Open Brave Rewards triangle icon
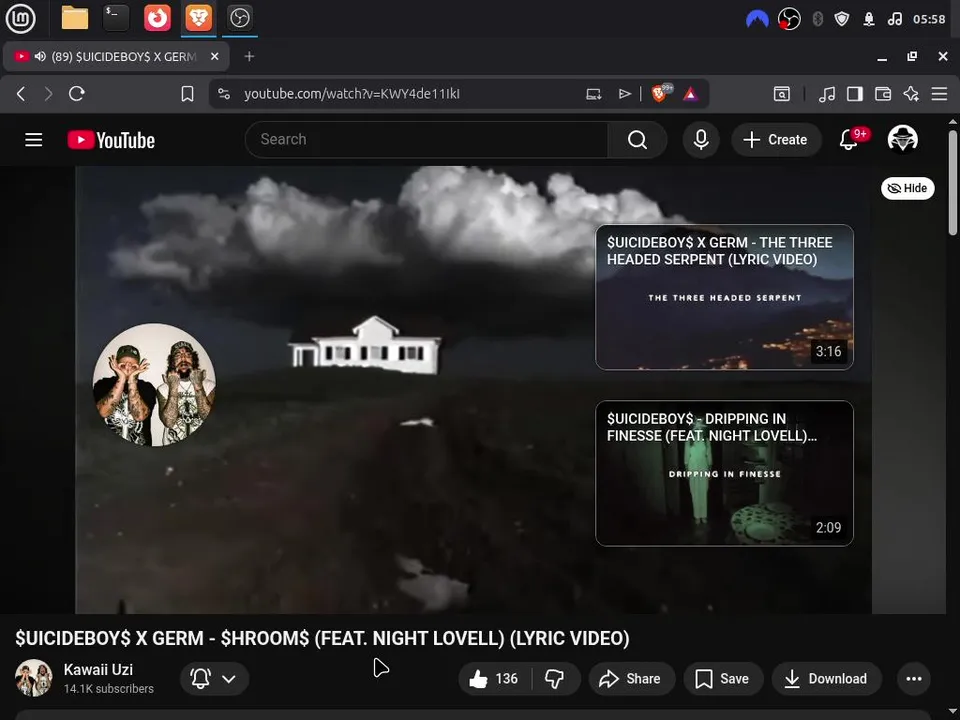960x720 pixels. pos(691,94)
